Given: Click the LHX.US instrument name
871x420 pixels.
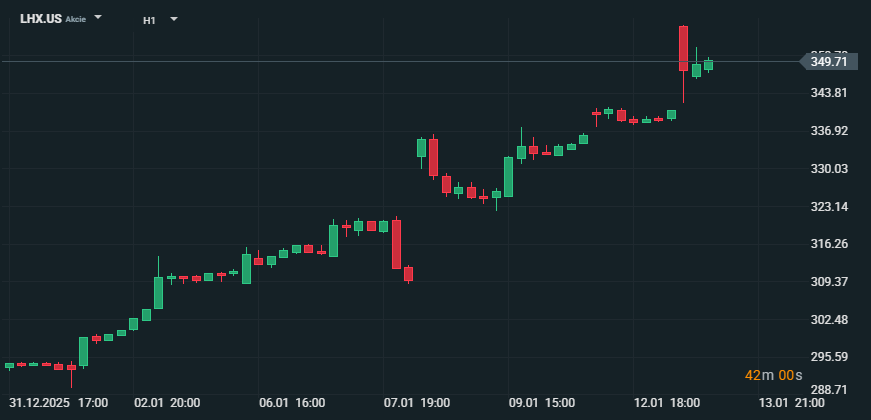Looking at the screenshot, I should click(41, 19).
